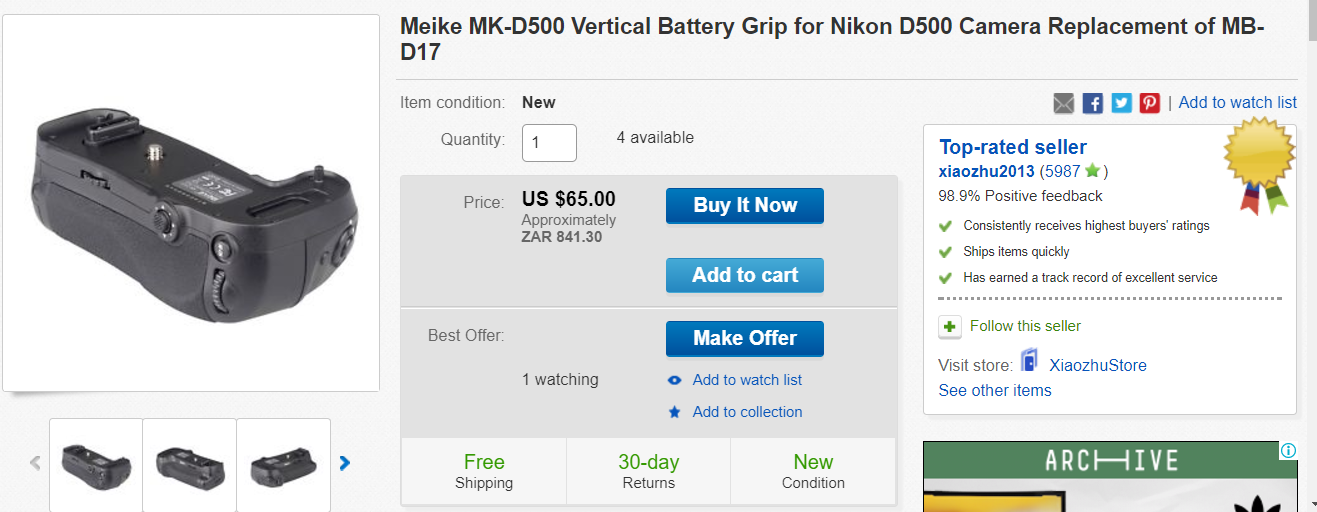Add the battery grip to cart
1317x512 pixels.
745,275
